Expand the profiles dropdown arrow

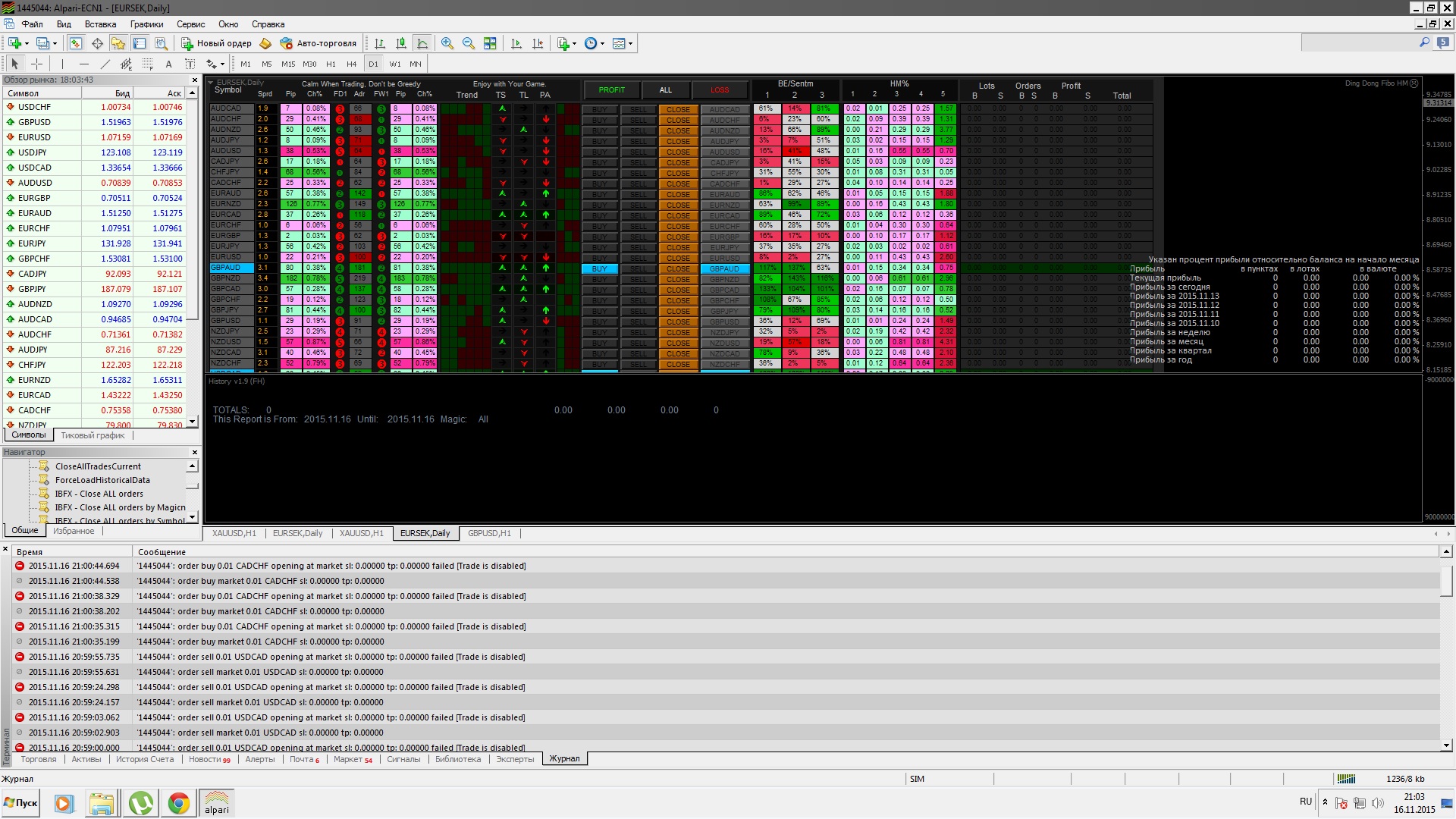pyautogui.click(x=55, y=43)
